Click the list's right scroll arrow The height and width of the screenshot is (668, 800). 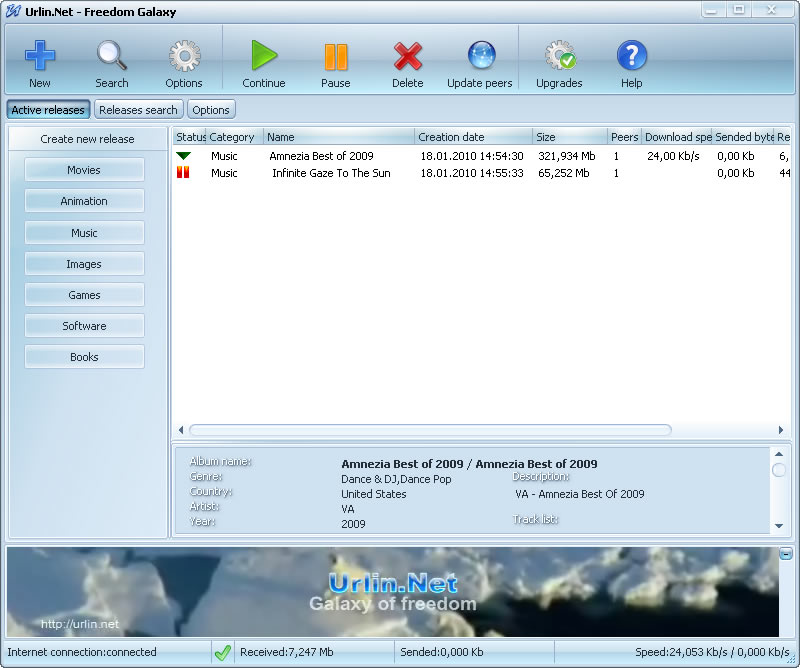[x=781, y=430]
